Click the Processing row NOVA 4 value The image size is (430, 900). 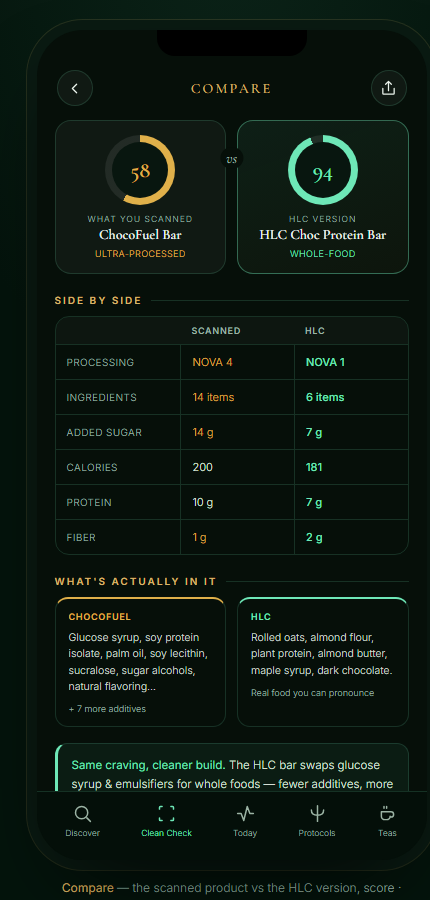pos(212,362)
